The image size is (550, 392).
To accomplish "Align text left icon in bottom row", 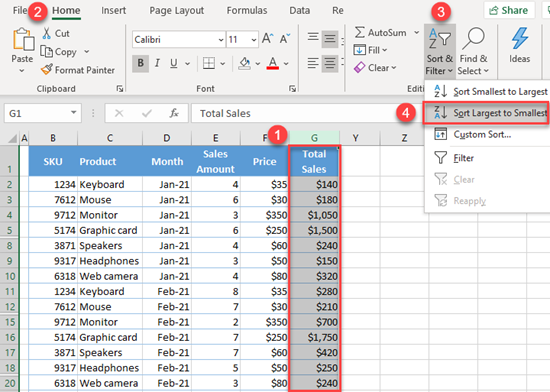I will coord(313,63).
